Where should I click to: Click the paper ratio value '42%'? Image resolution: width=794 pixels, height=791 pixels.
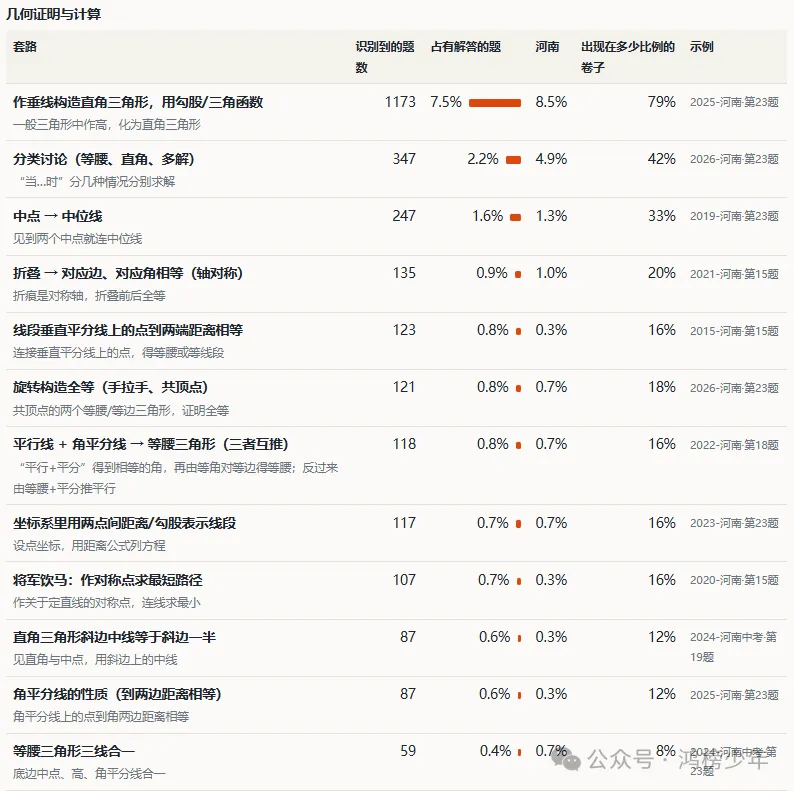[662, 159]
